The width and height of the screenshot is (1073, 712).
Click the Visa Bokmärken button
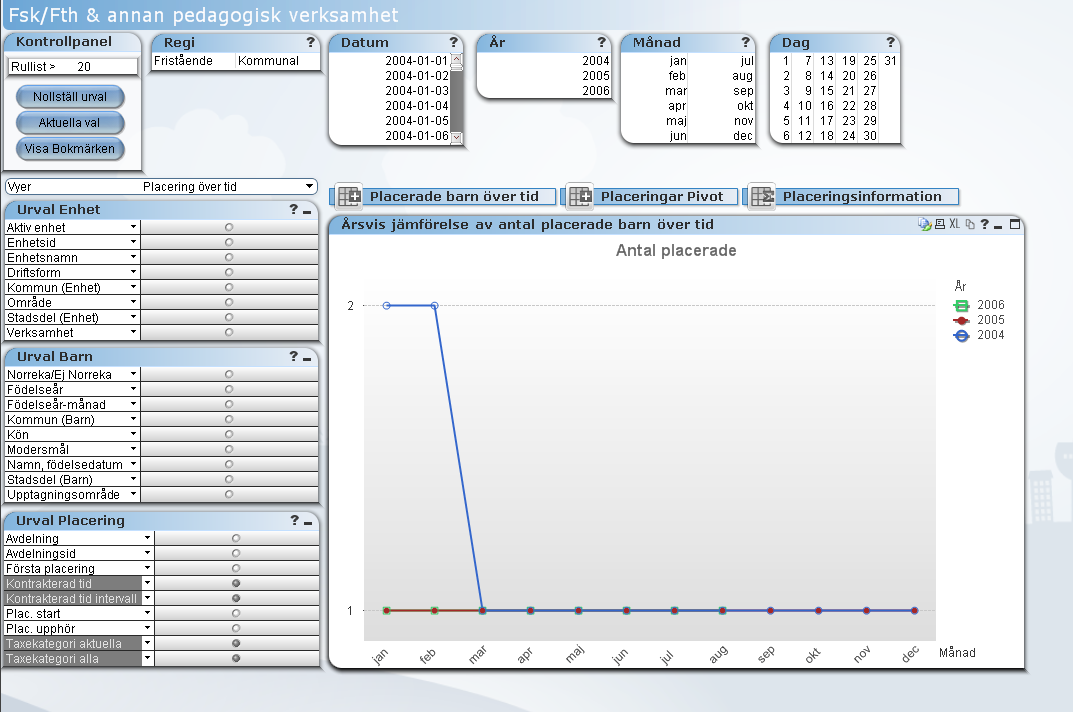pyautogui.click(x=70, y=149)
